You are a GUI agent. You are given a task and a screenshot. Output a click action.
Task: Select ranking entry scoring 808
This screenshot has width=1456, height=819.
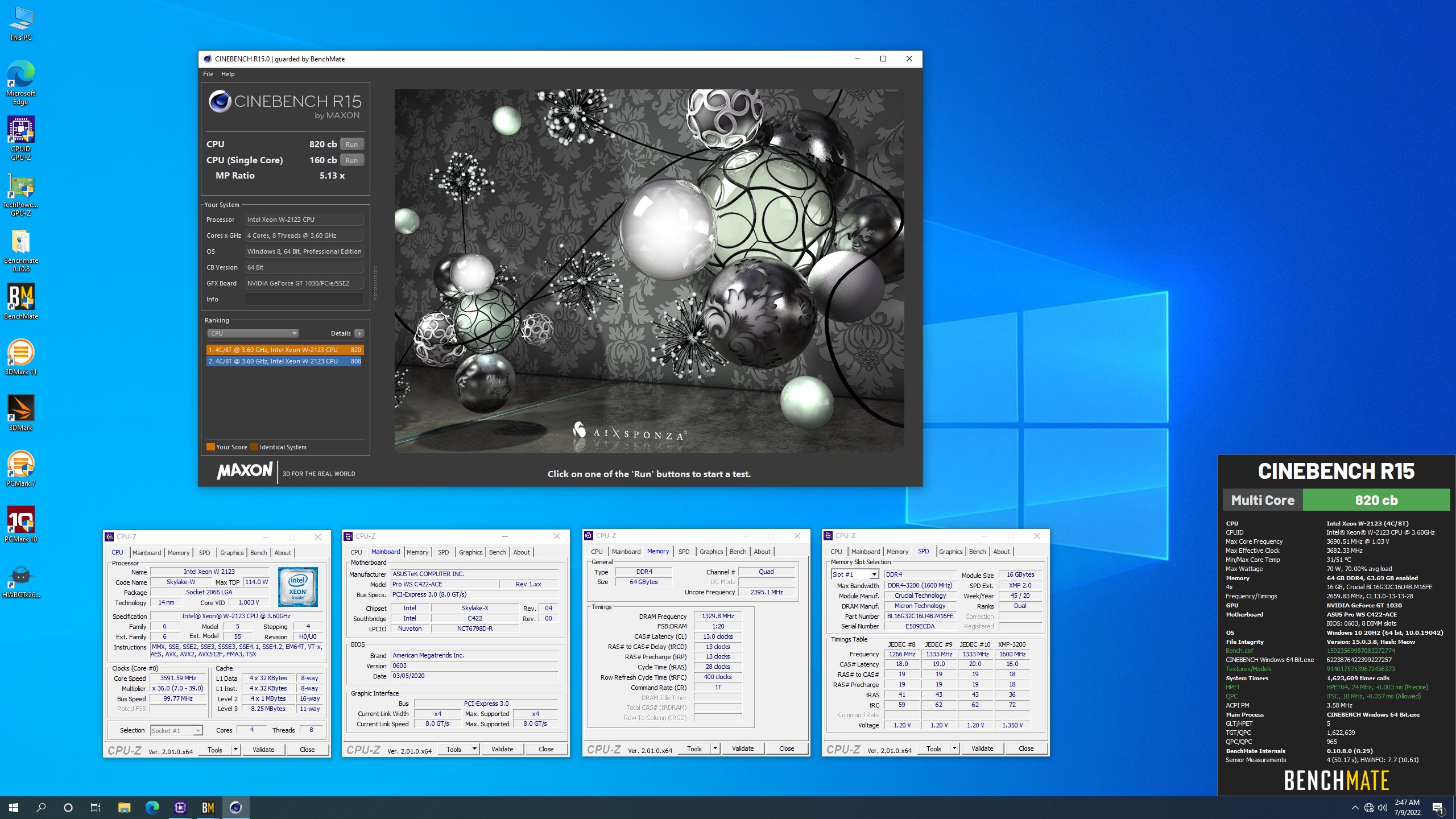[285, 361]
